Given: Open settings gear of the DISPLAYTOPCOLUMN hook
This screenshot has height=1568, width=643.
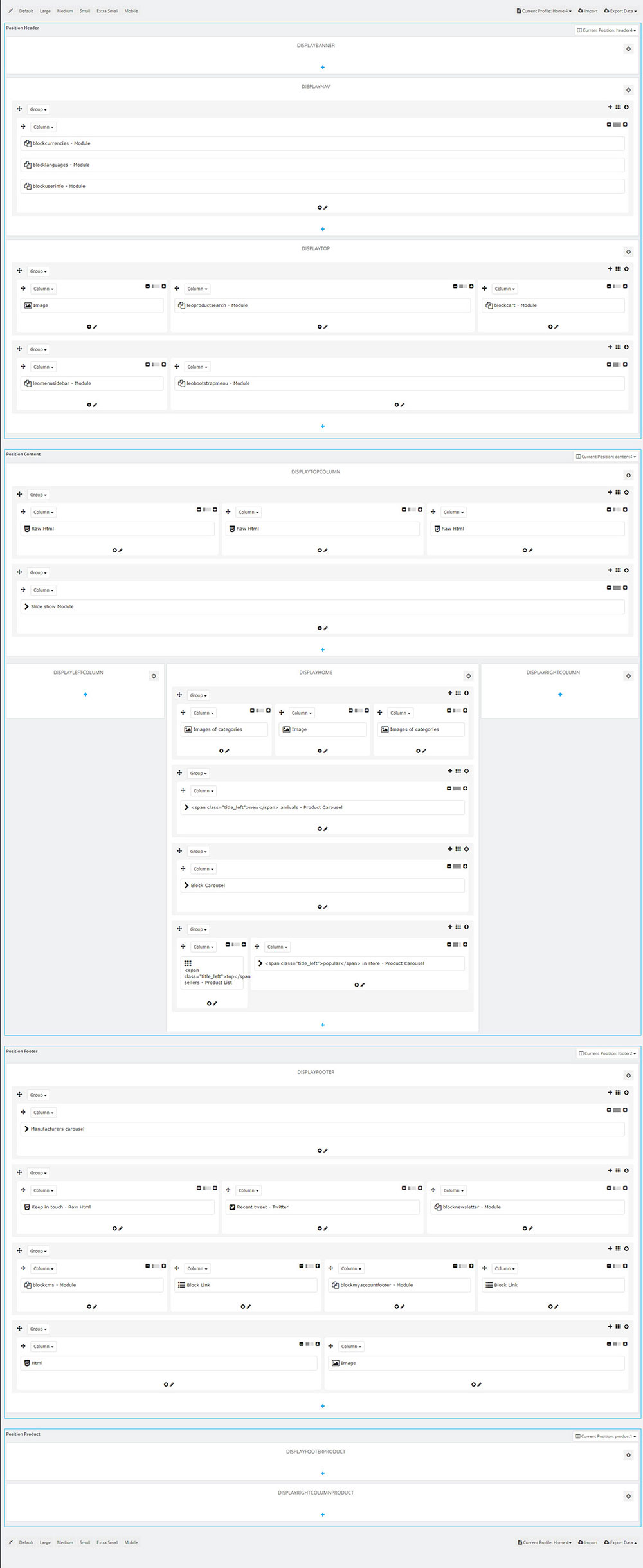Looking at the screenshot, I should click(x=628, y=475).
